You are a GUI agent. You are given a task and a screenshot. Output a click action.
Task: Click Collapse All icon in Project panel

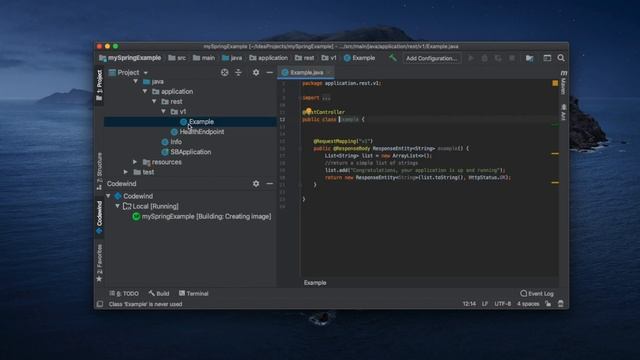(238, 72)
